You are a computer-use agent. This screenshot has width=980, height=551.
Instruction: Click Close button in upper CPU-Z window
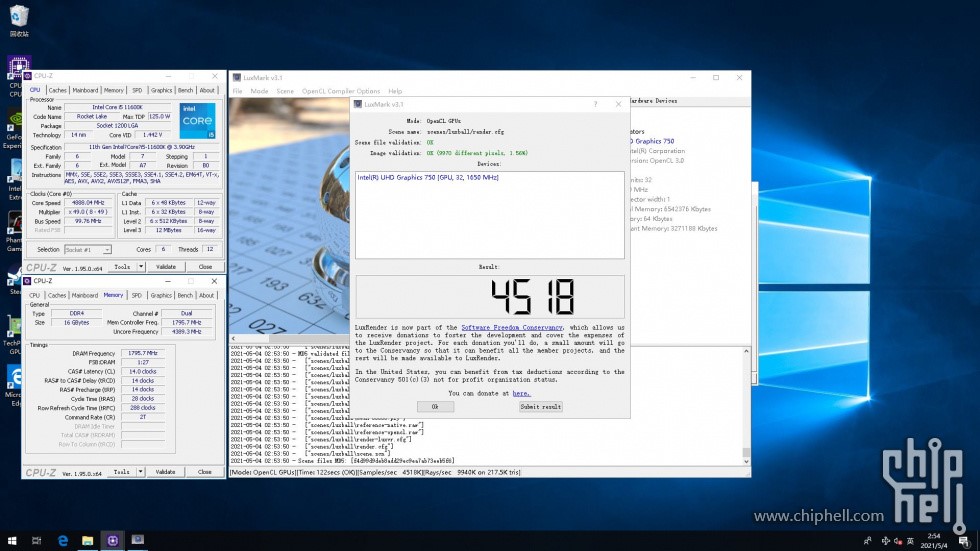205,267
